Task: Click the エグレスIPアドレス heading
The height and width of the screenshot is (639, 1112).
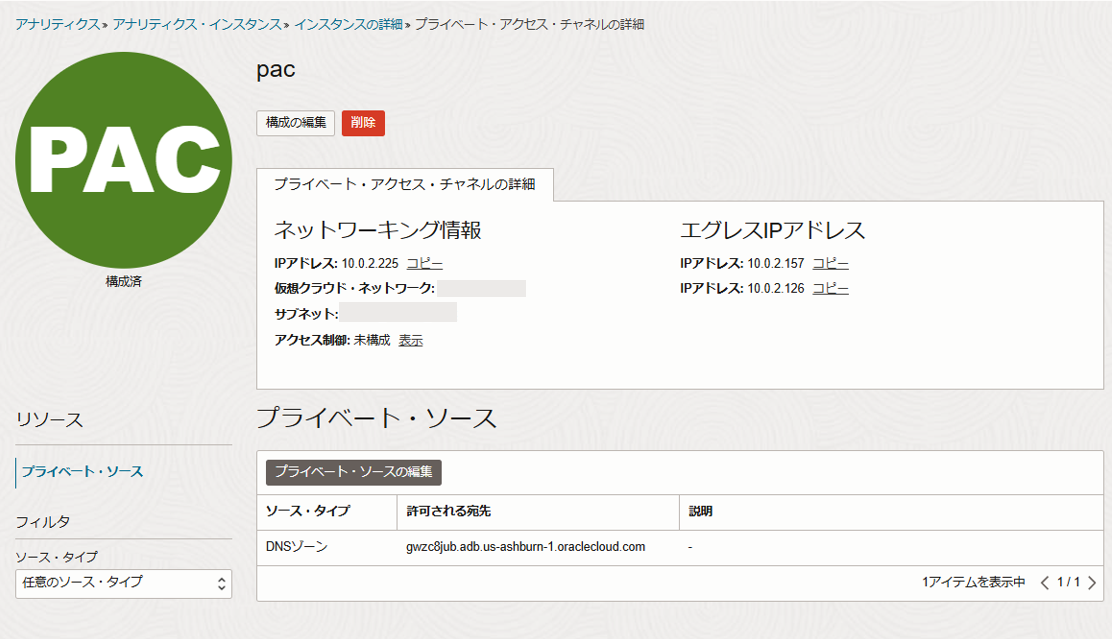Action: (x=772, y=230)
